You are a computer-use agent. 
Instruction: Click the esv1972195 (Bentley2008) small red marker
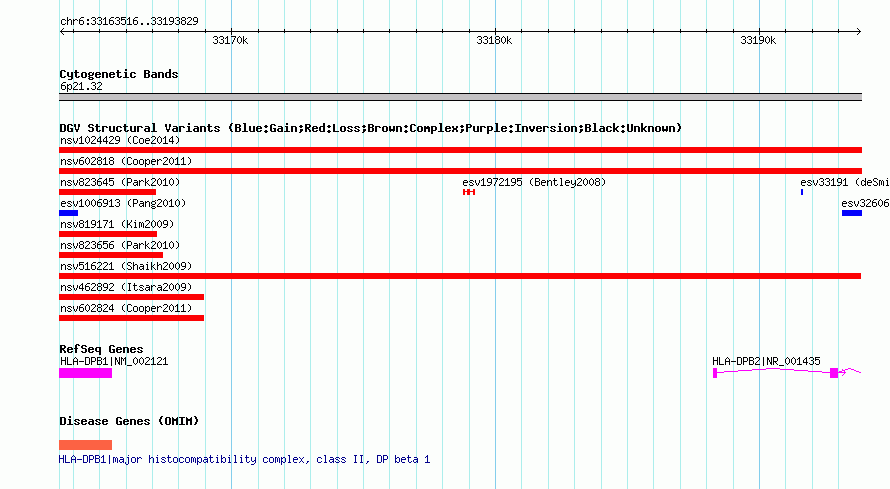point(469,192)
